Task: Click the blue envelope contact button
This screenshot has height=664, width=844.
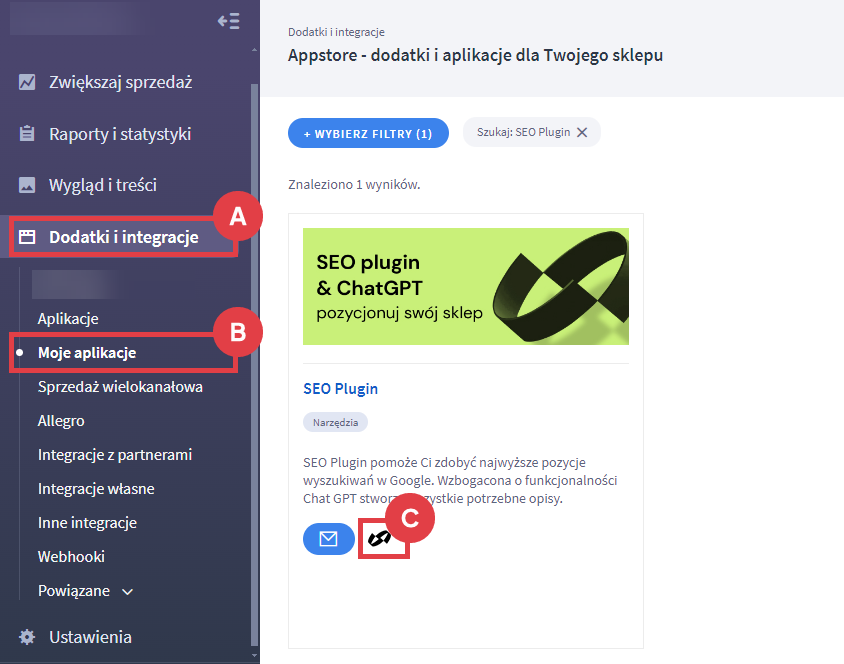Action: pyautogui.click(x=328, y=539)
